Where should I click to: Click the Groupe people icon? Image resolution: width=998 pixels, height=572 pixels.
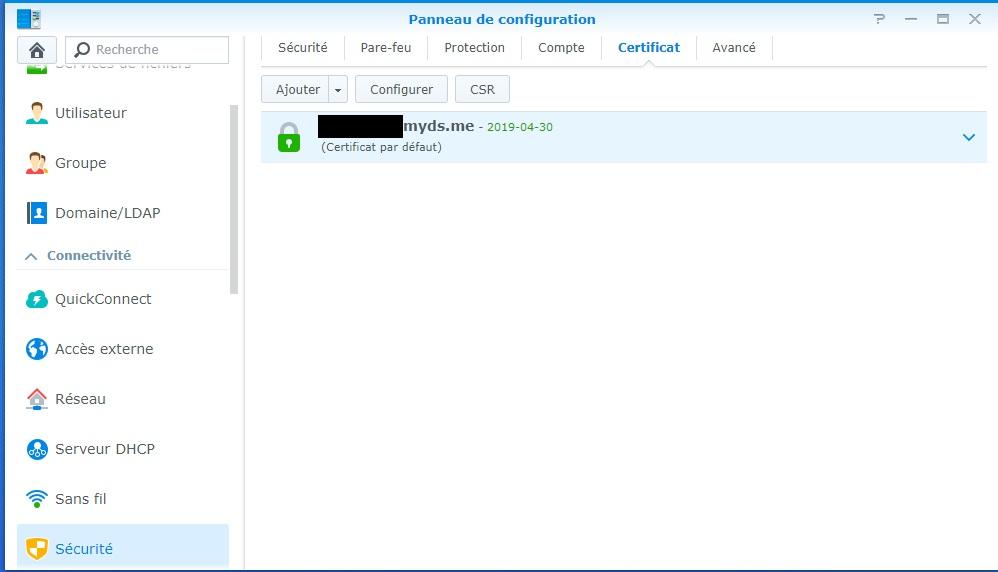37,163
